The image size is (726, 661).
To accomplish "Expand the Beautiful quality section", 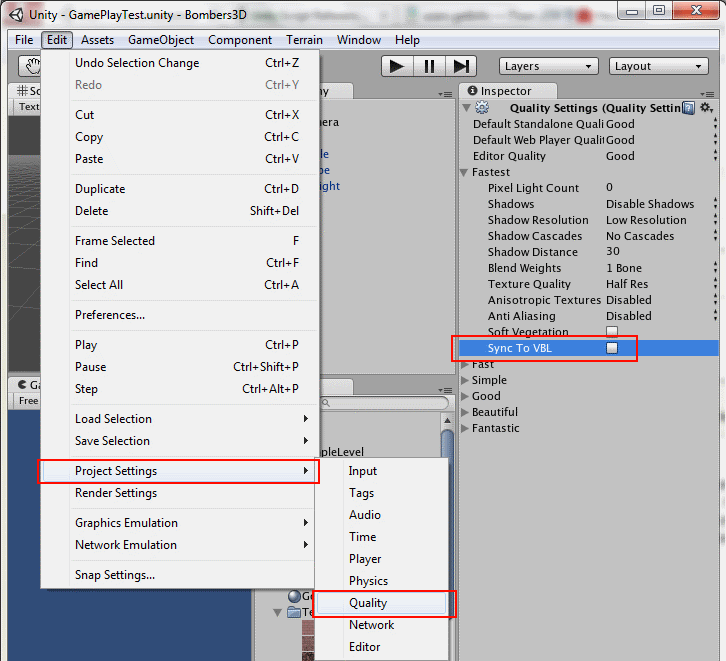I will click(x=464, y=412).
